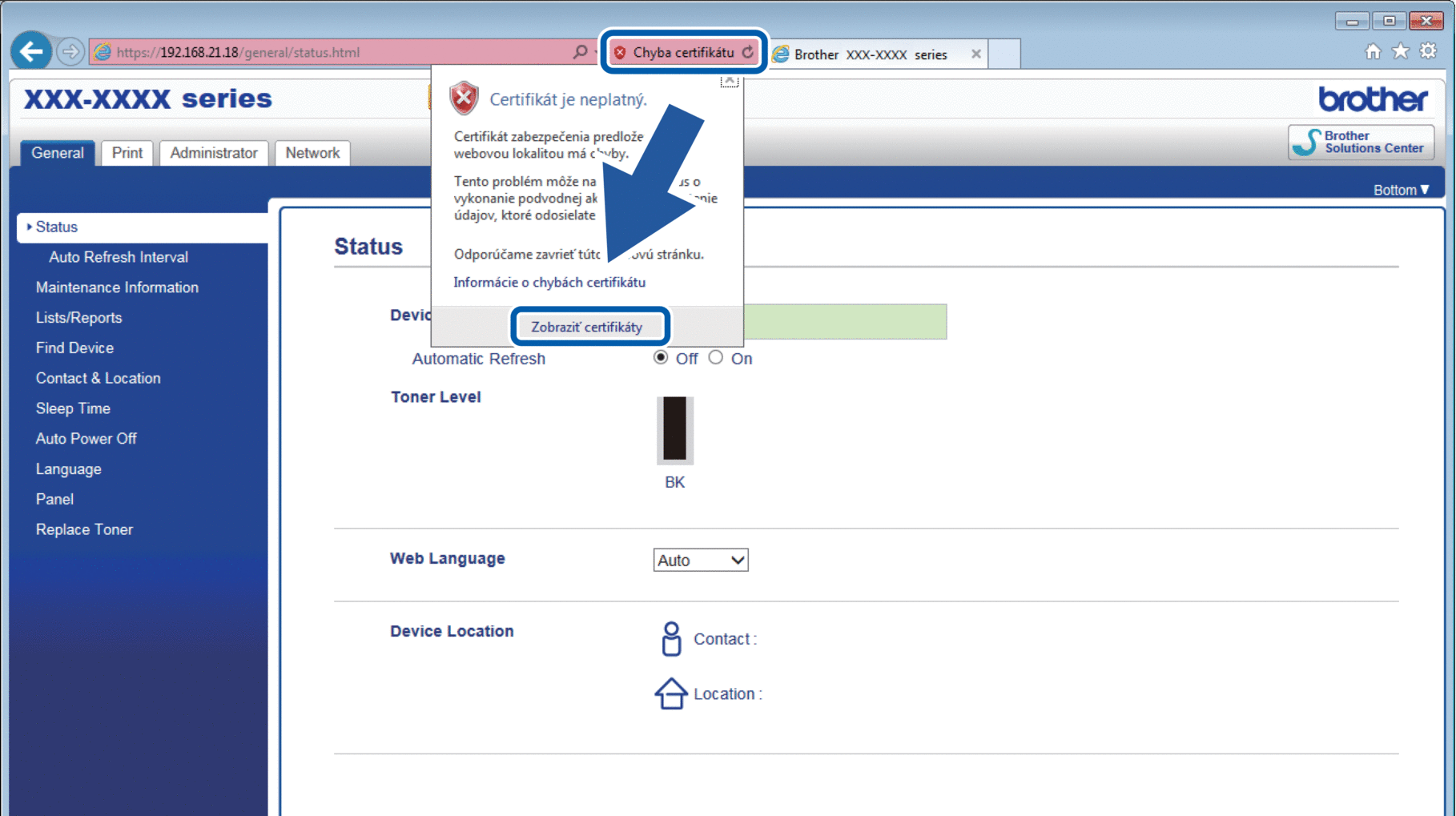Screen dimensions: 1456x816
Task: Open Panel sidebar item
Action: point(54,500)
